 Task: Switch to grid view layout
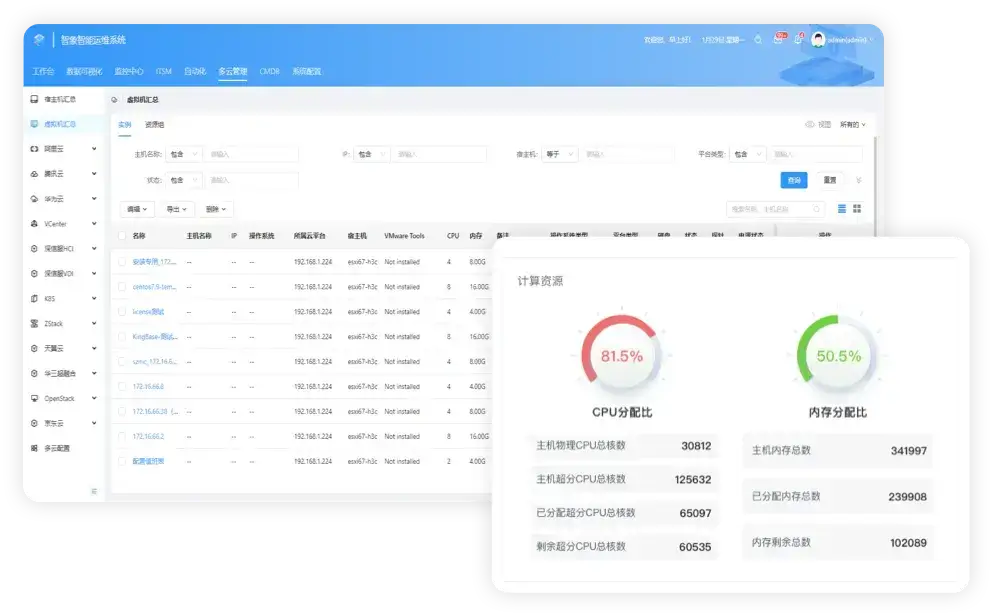coord(857,209)
